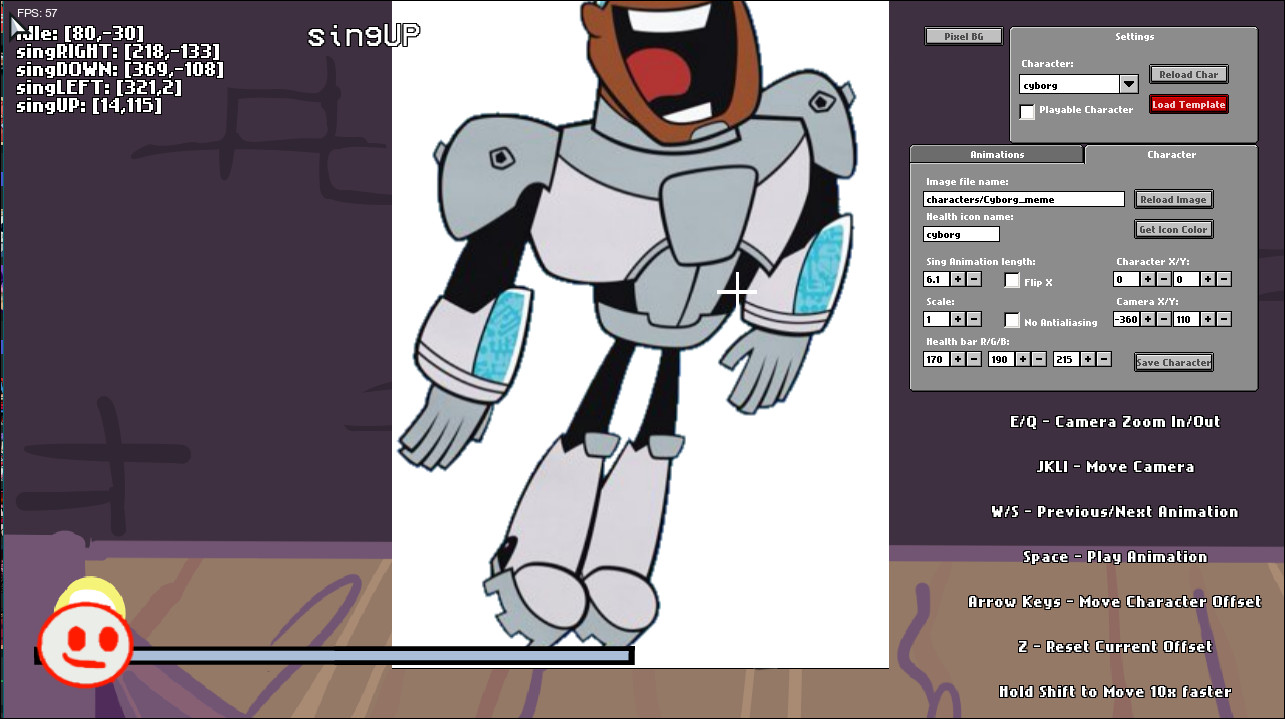Click the Scale value field

pos(936,319)
